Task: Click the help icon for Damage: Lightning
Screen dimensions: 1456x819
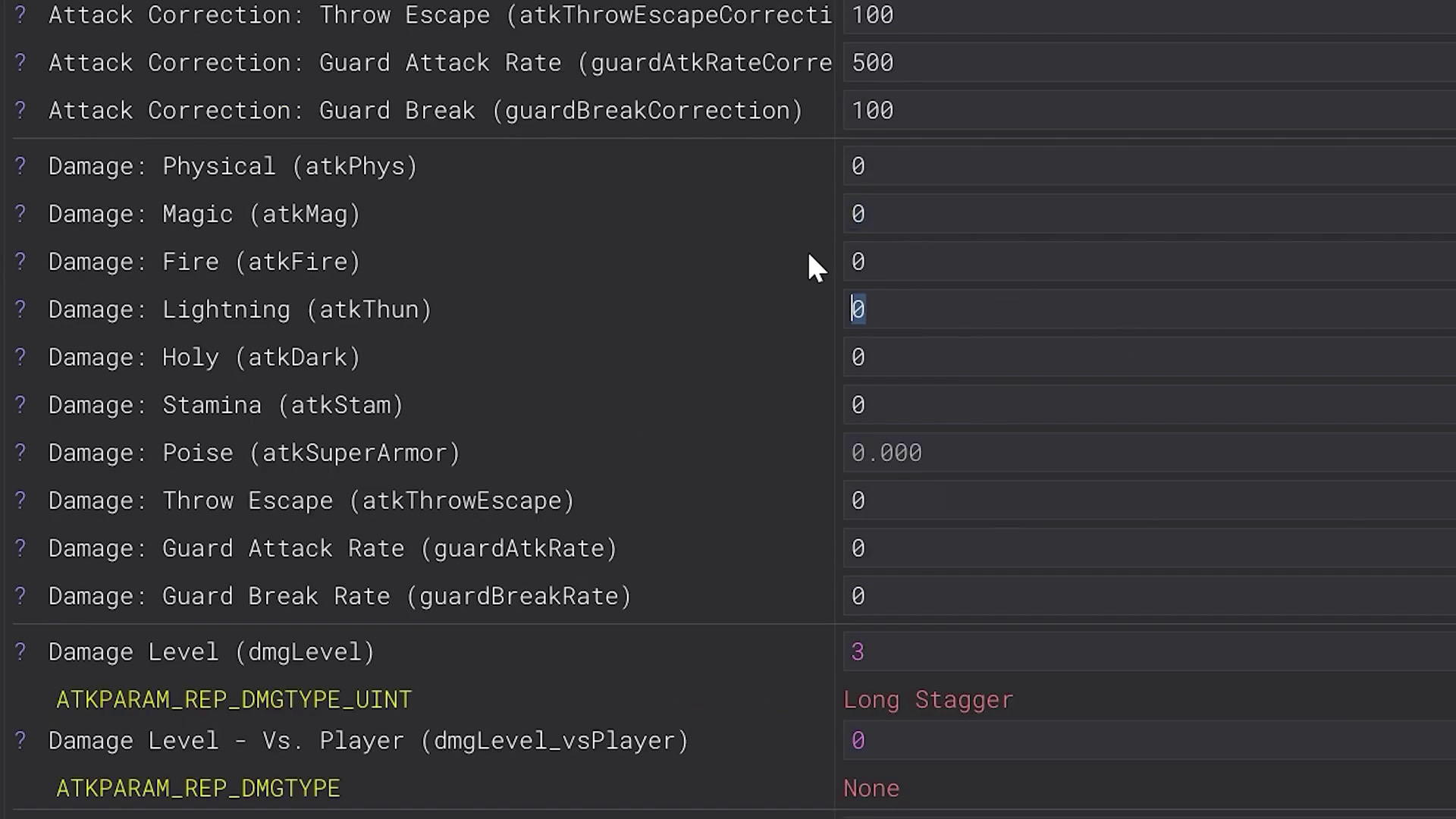Action: pos(20,309)
